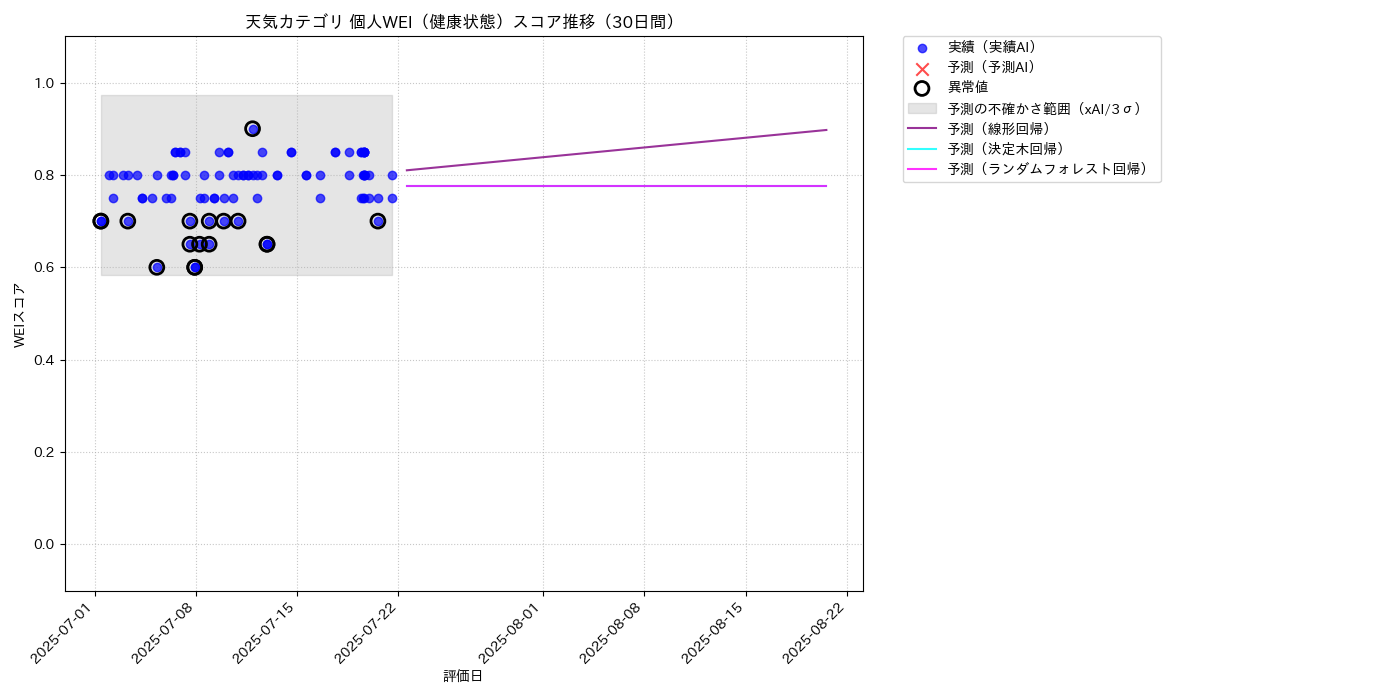This screenshot has width=1400, height=700.
Task: Click the y-axis tick 0.8
Action: [x=45, y=175]
